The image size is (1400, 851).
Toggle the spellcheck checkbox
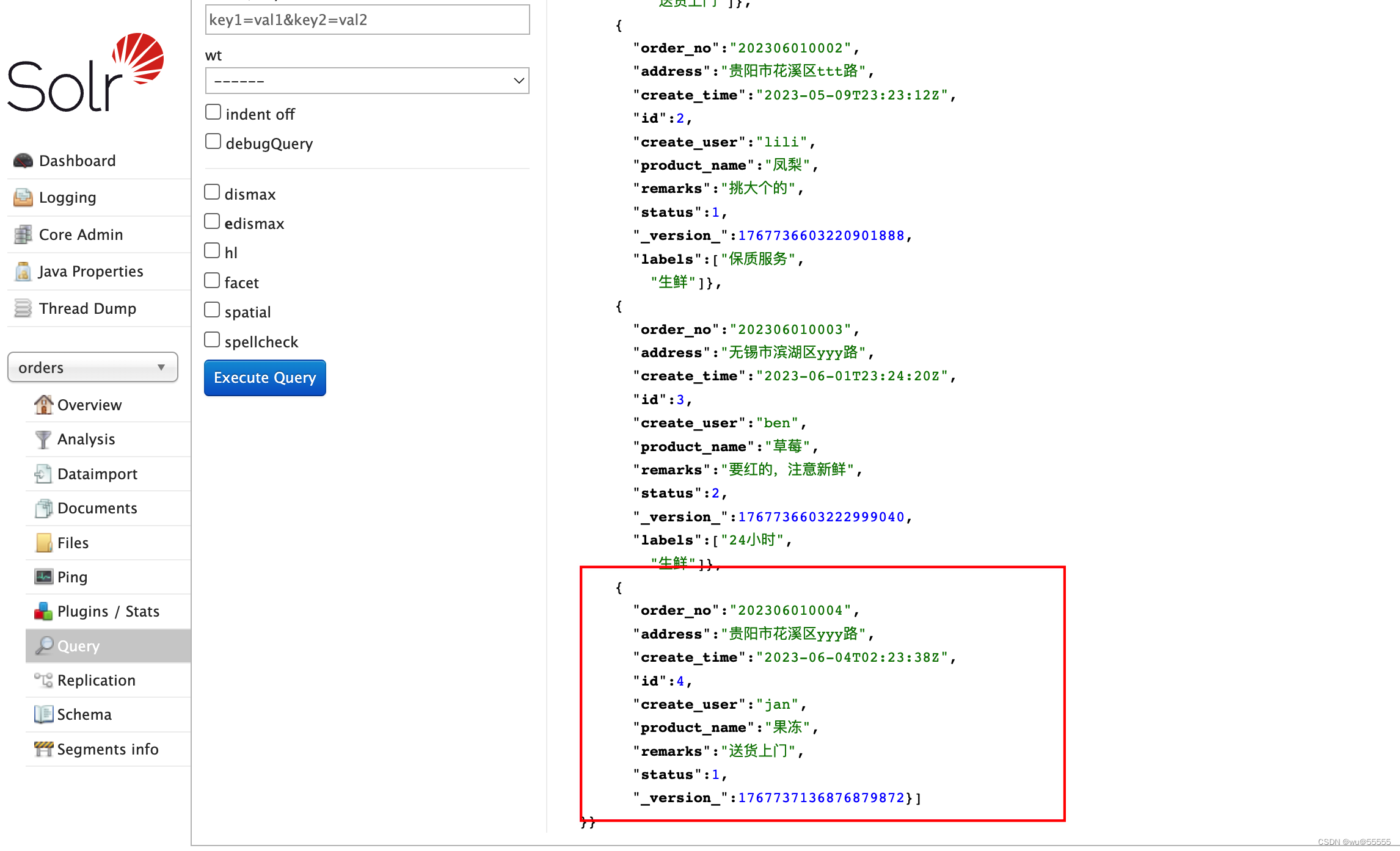pyautogui.click(x=212, y=339)
